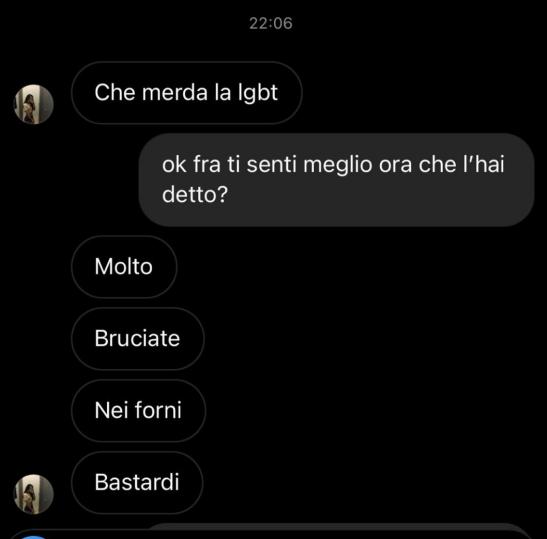Select the "Nei forni" message bubble
Viewport: 547px width, 539px height.
coord(138,410)
